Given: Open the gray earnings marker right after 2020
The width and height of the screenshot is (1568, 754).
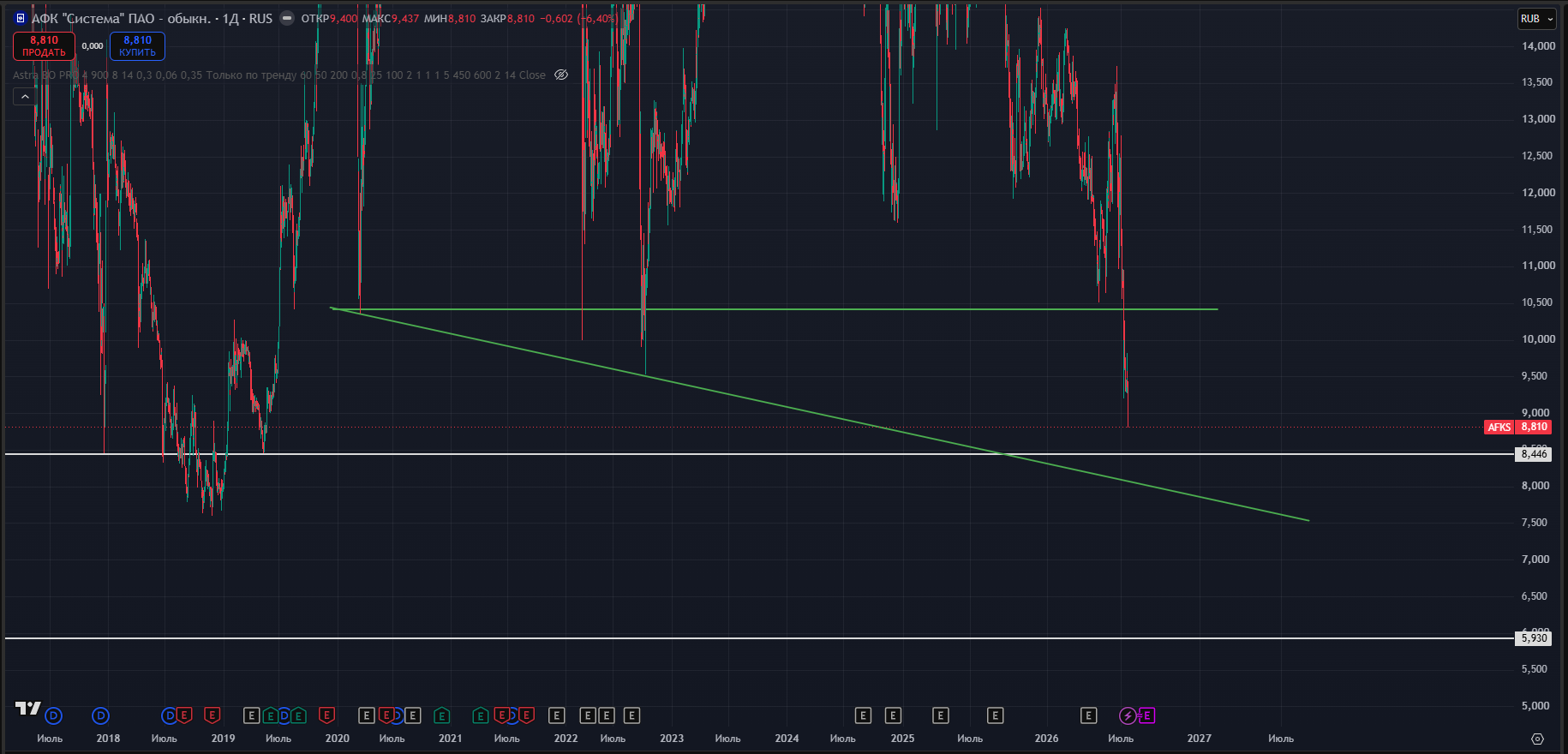Looking at the screenshot, I should tap(366, 715).
